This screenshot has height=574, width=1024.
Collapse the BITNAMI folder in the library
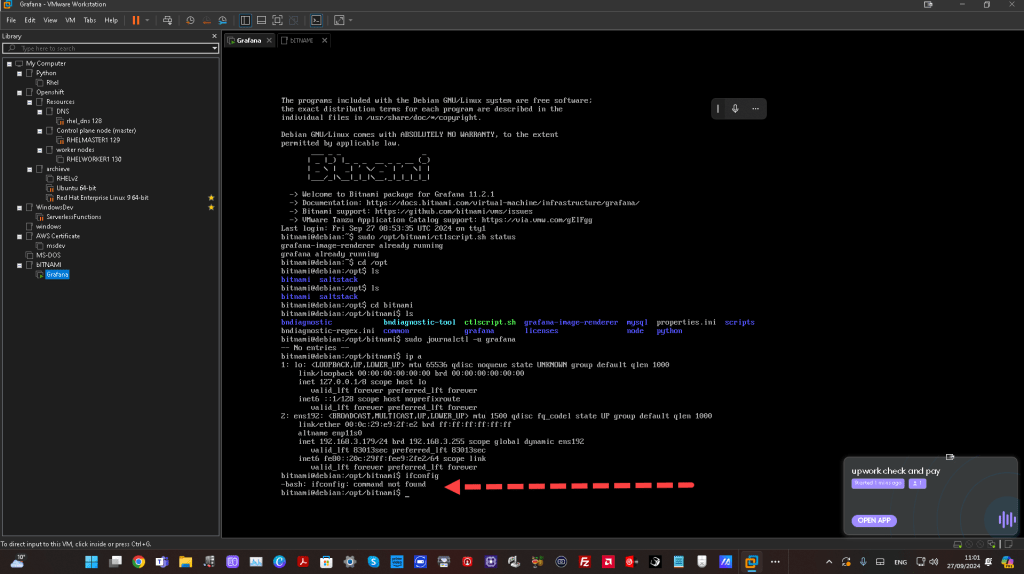(x=20, y=265)
